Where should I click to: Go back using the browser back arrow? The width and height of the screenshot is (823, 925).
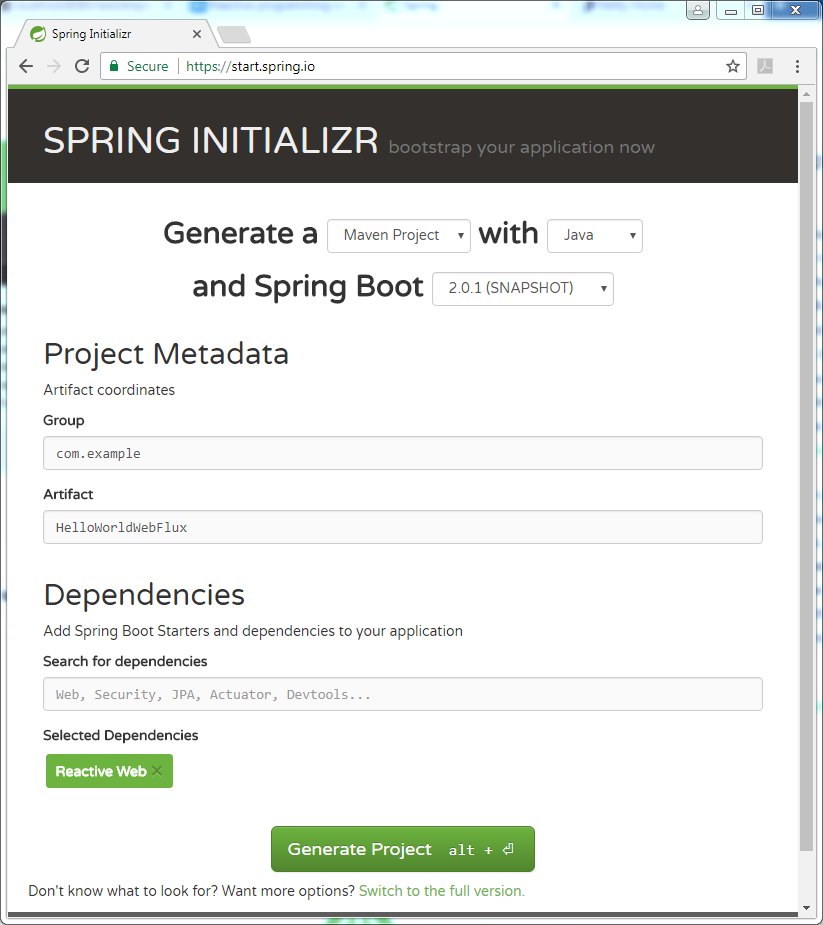(x=26, y=66)
